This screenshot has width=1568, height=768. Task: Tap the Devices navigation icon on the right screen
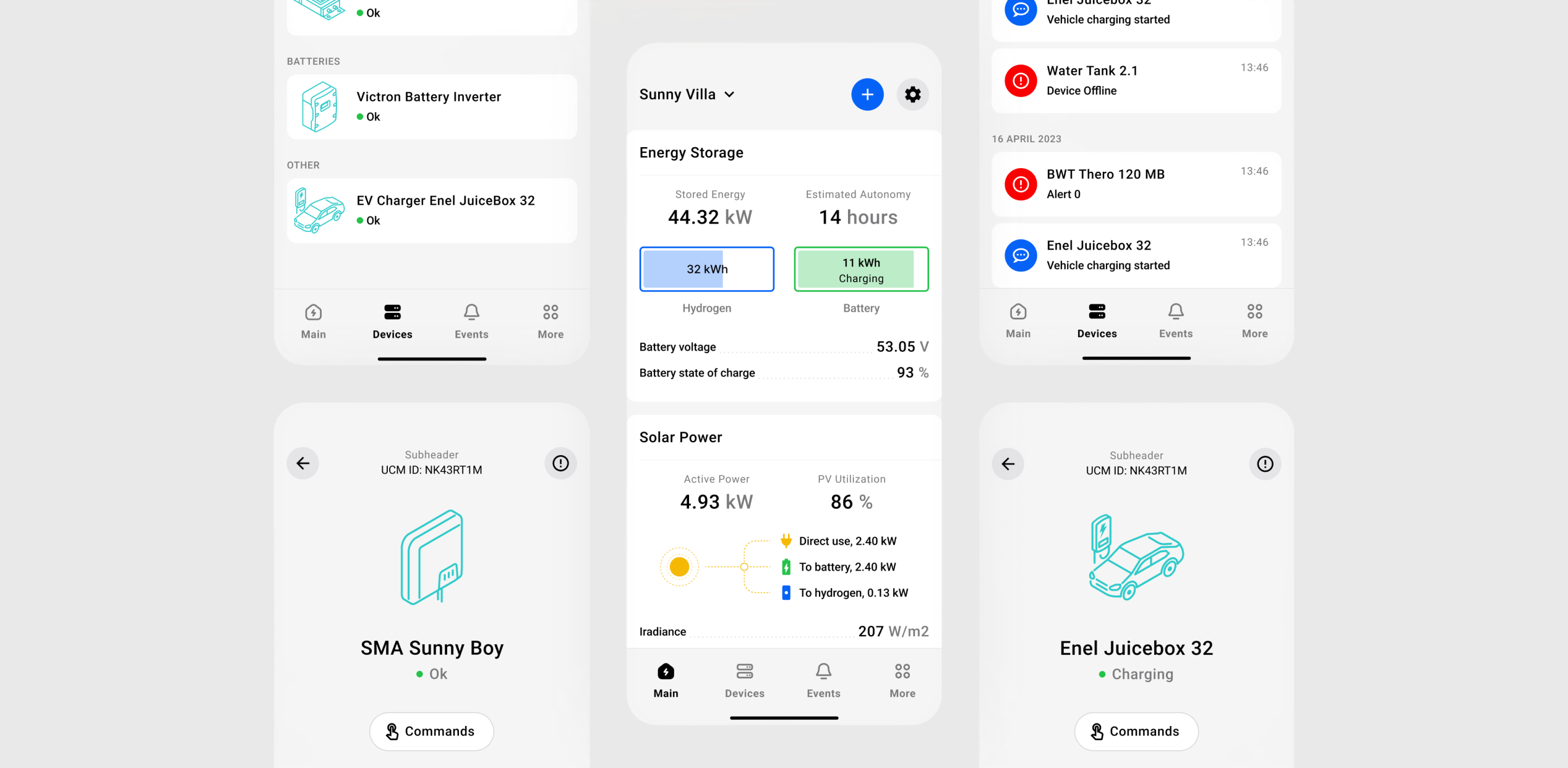(1096, 318)
